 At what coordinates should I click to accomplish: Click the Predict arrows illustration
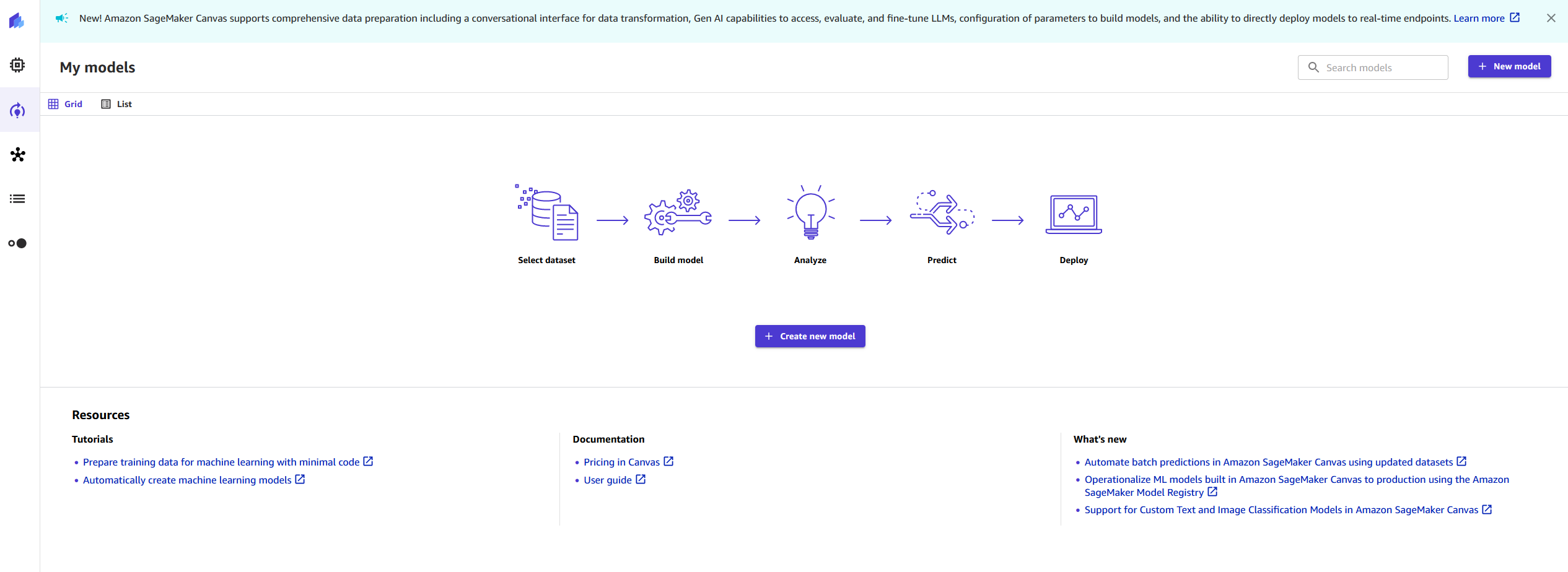[942, 212]
